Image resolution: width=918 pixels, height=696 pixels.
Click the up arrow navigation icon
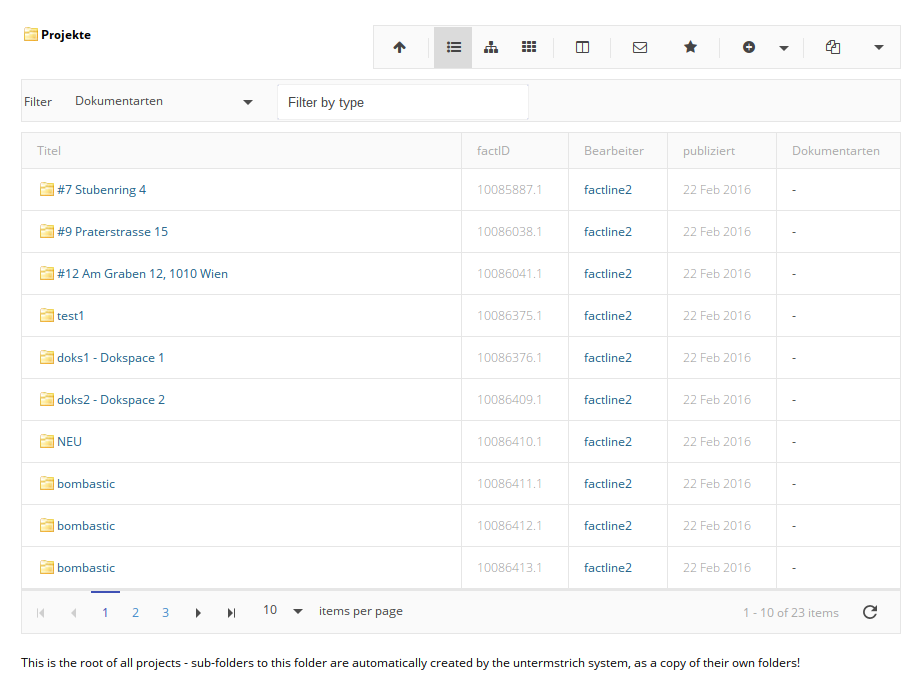click(x=400, y=47)
